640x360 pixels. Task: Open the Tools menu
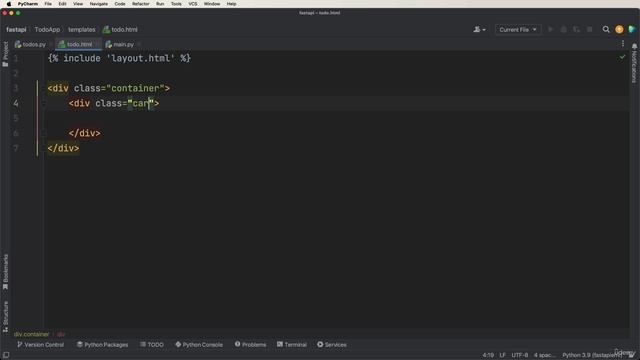[x=176, y=4]
